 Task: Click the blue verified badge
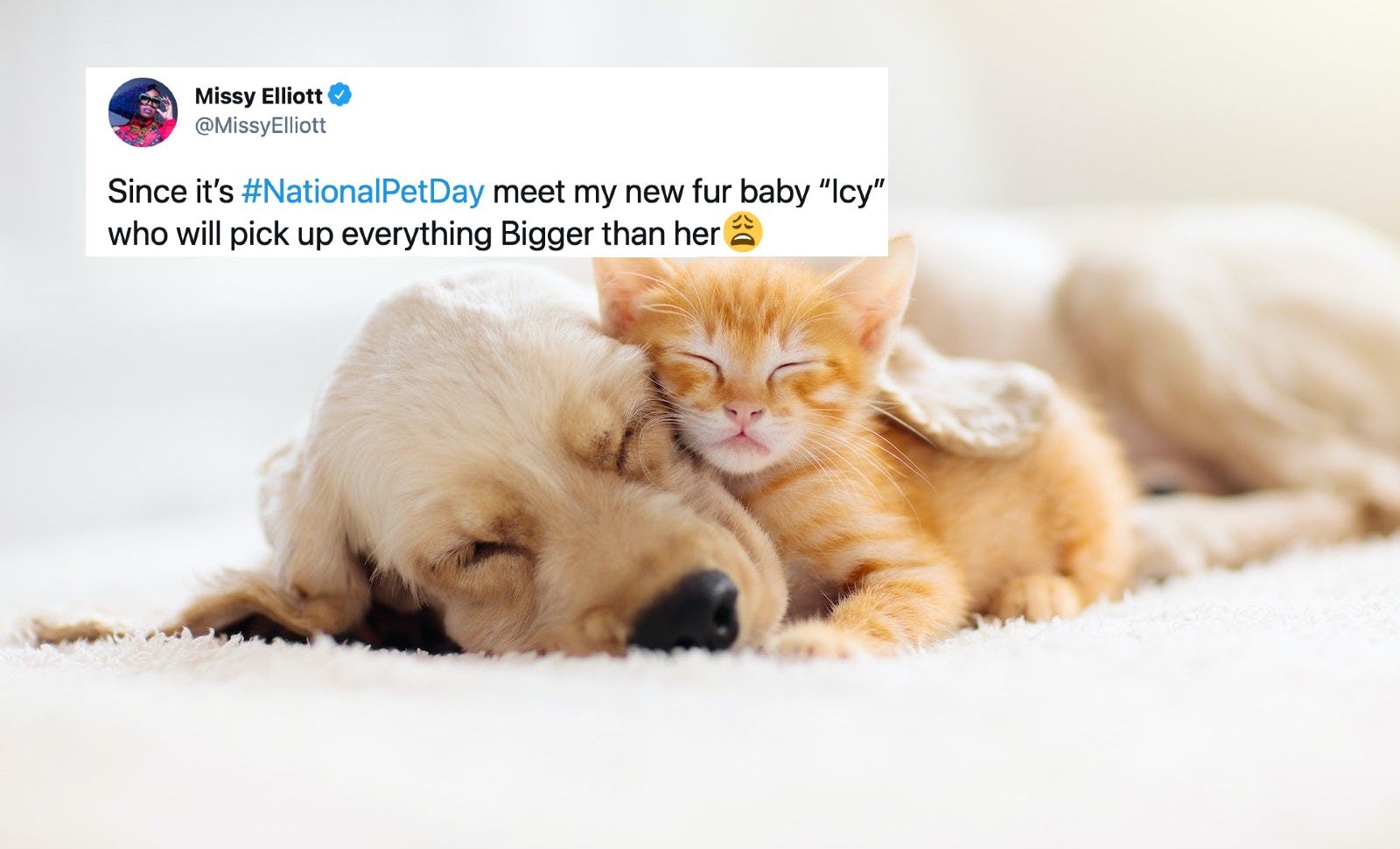coord(340,95)
